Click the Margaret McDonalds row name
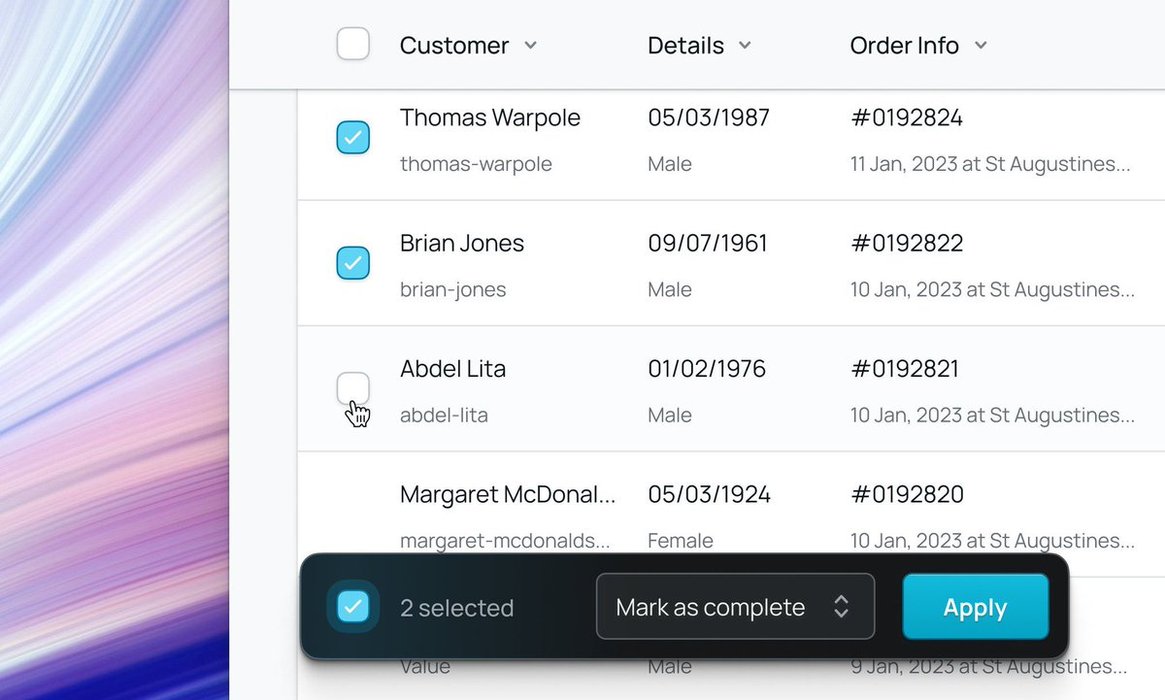The width and height of the screenshot is (1165, 700). [507, 494]
